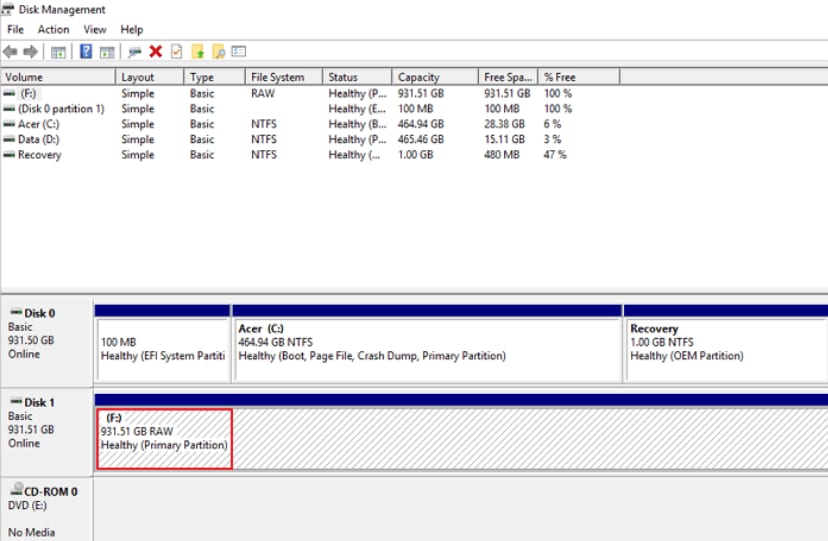Click drive icon beside Acer (C:) row
This screenshot has width=828, height=541.
point(9,124)
